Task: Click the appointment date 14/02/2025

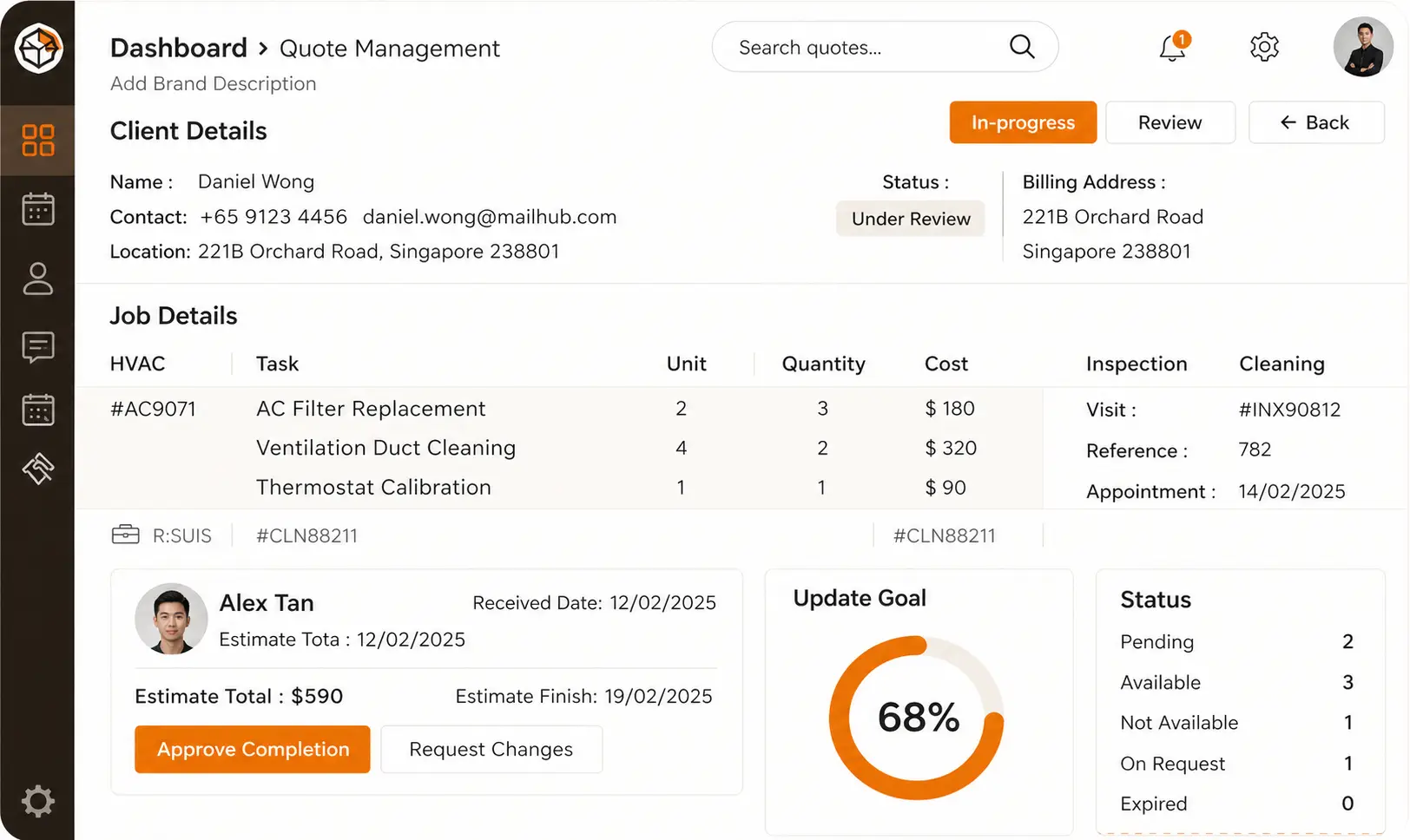Action: pyautogui.click(x=1292, y=491)
